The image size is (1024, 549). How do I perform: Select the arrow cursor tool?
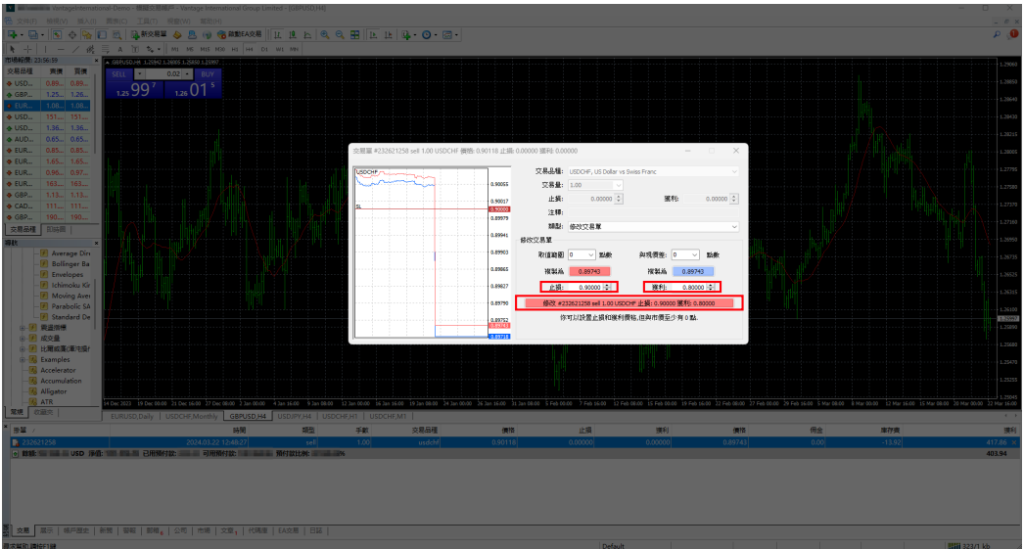pos(12,48)
